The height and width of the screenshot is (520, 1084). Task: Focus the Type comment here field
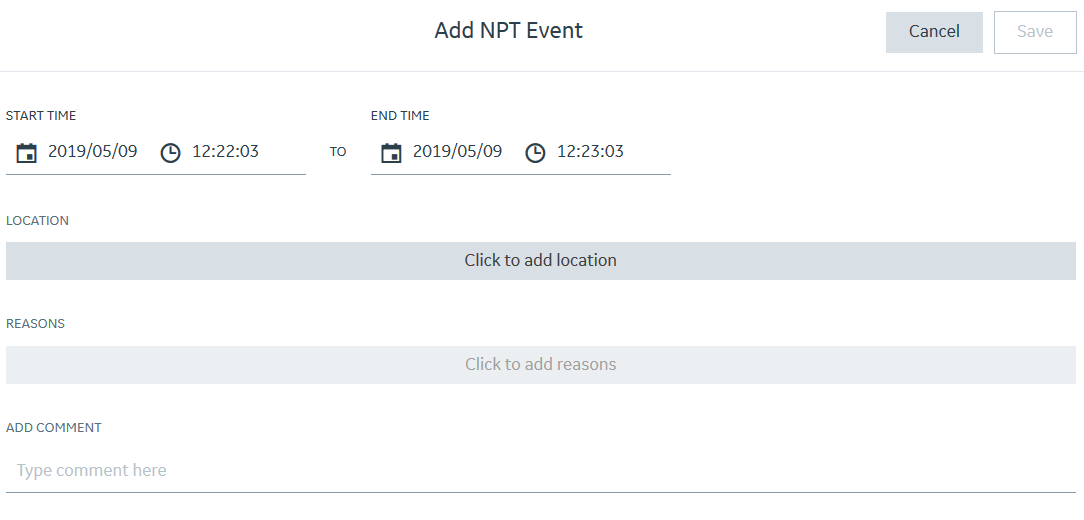(x=541, y=471)
